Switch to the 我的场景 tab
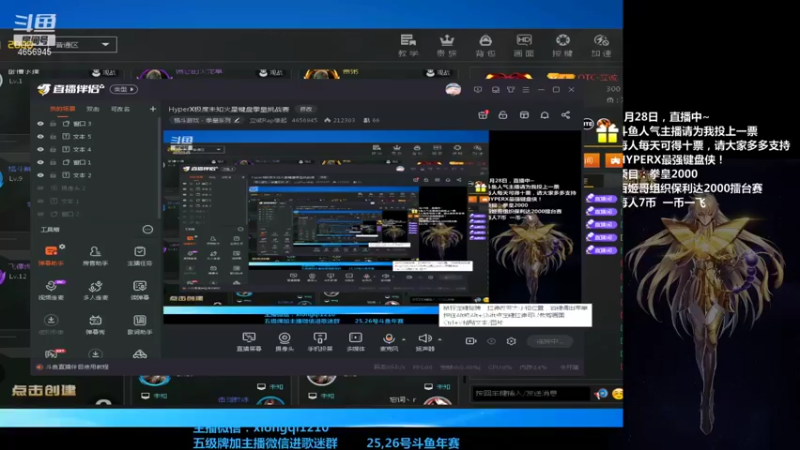Viewport: 800px width, 450px height. (62, 109)
